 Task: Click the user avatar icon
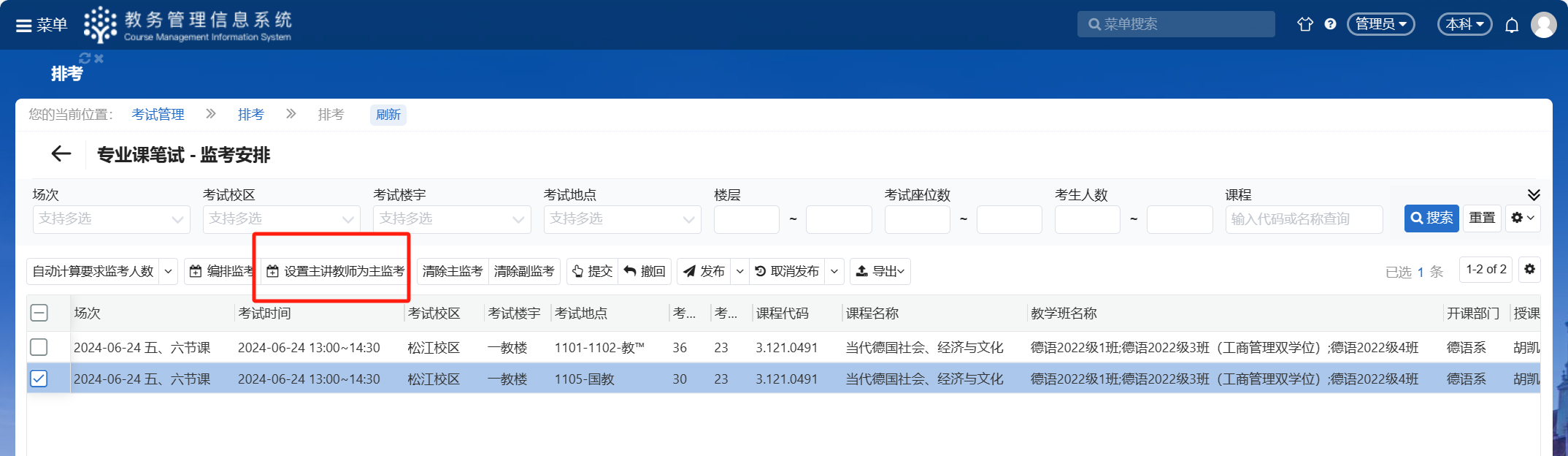point(1543,25)
